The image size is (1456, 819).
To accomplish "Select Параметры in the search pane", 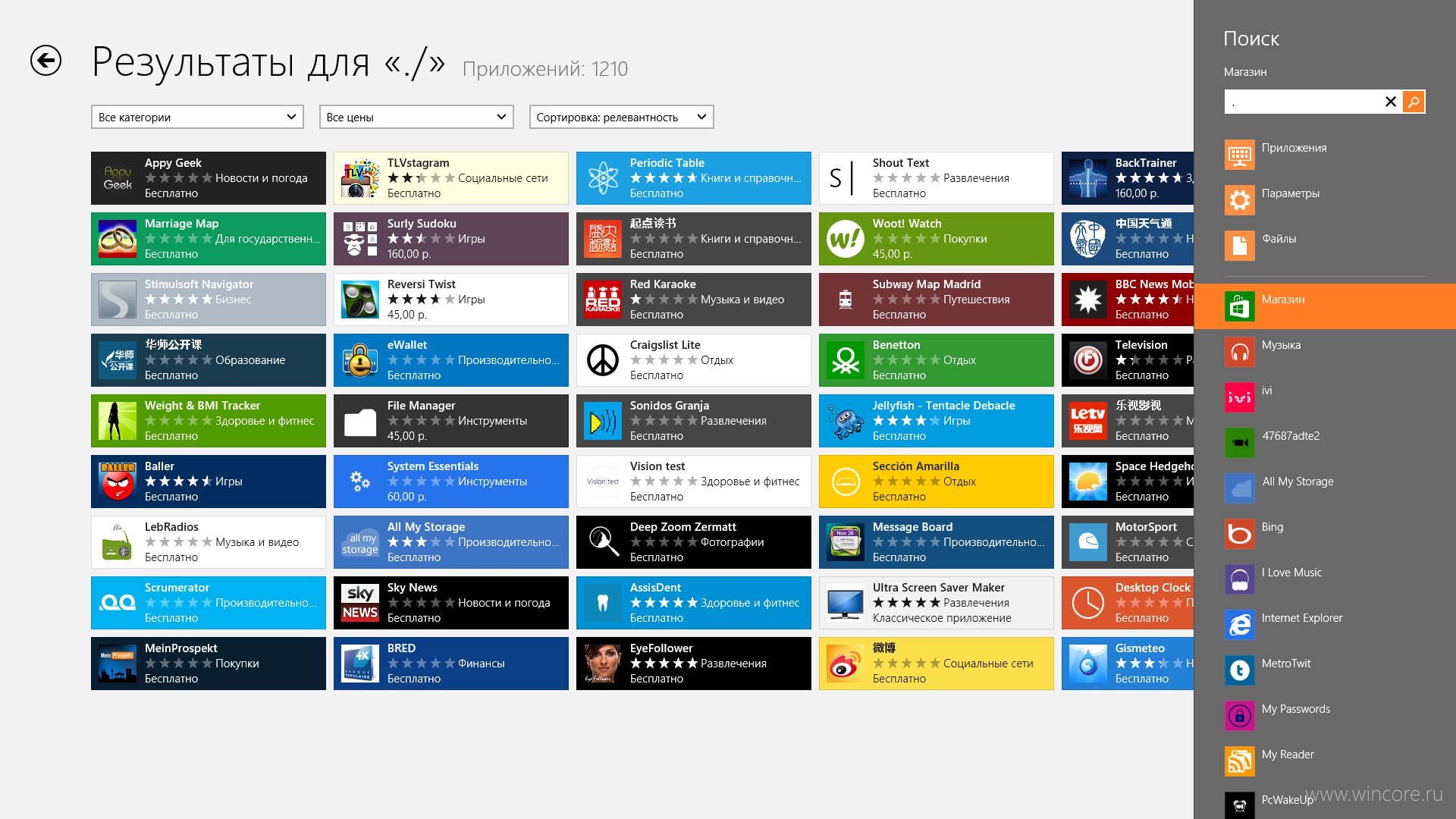I will click(x=1325, y=200).
